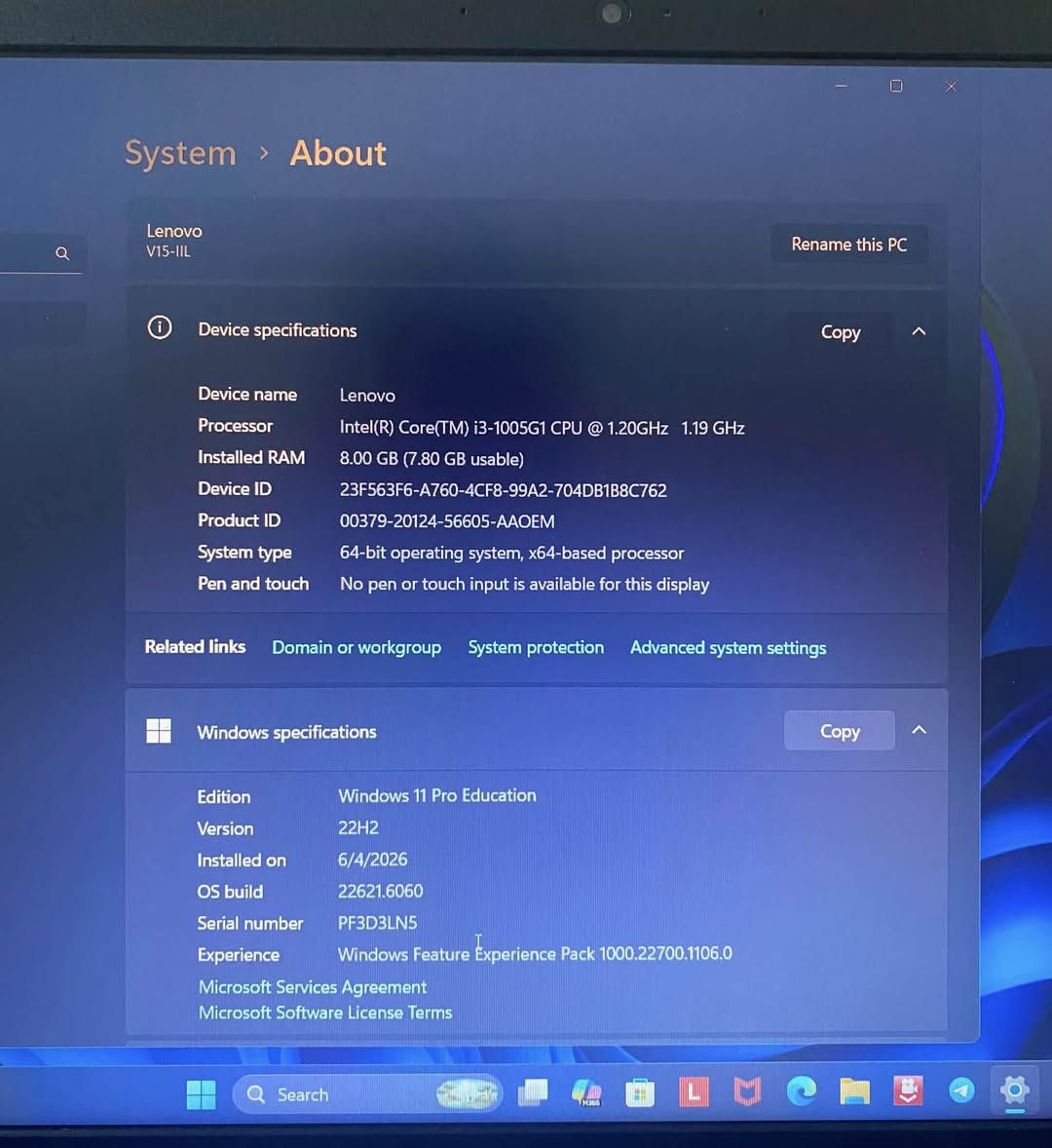Collapse the Windows specifications section

tap(919, 730)
